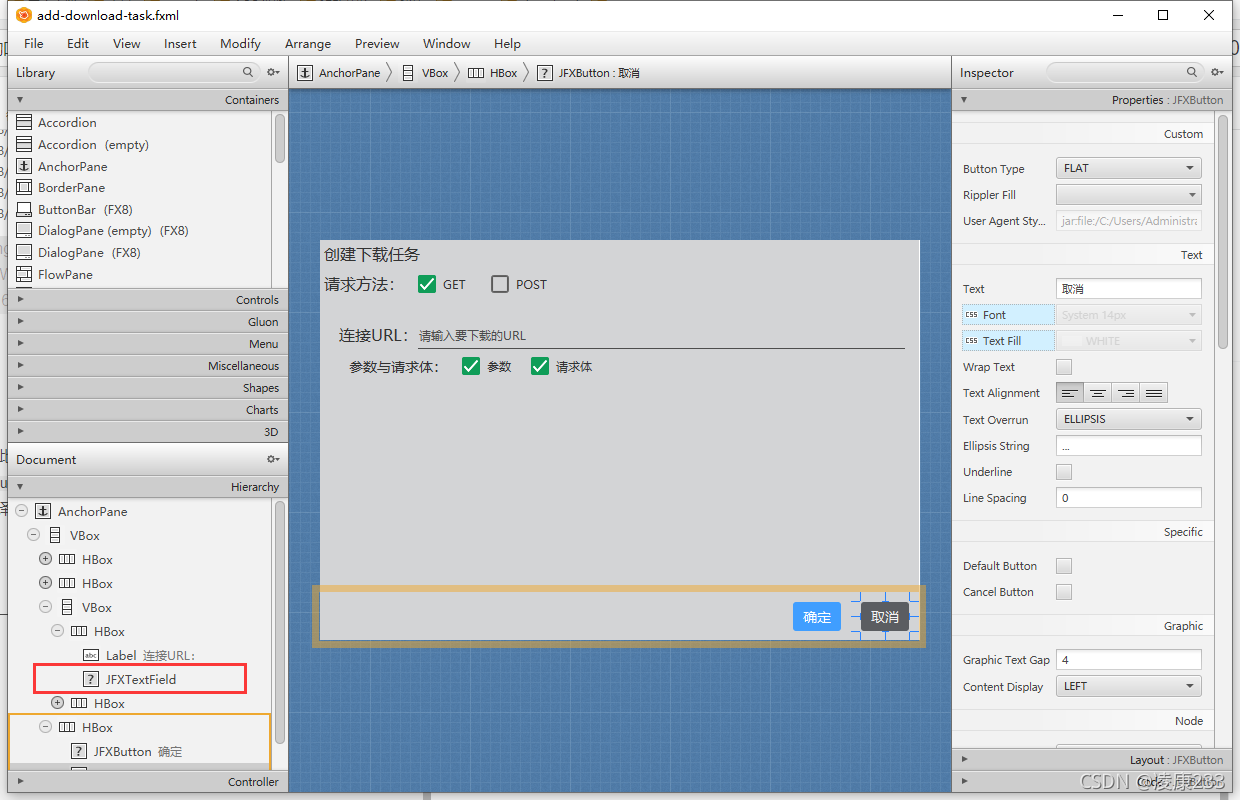Click the Label 连接URL hierarchy icon
Viewport: 1240px width, 800px height.
click(x=91, y=655)
